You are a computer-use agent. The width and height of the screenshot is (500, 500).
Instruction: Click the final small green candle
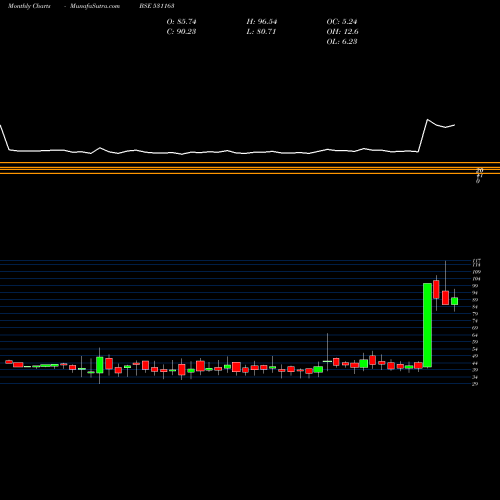(x=454, y=301)
